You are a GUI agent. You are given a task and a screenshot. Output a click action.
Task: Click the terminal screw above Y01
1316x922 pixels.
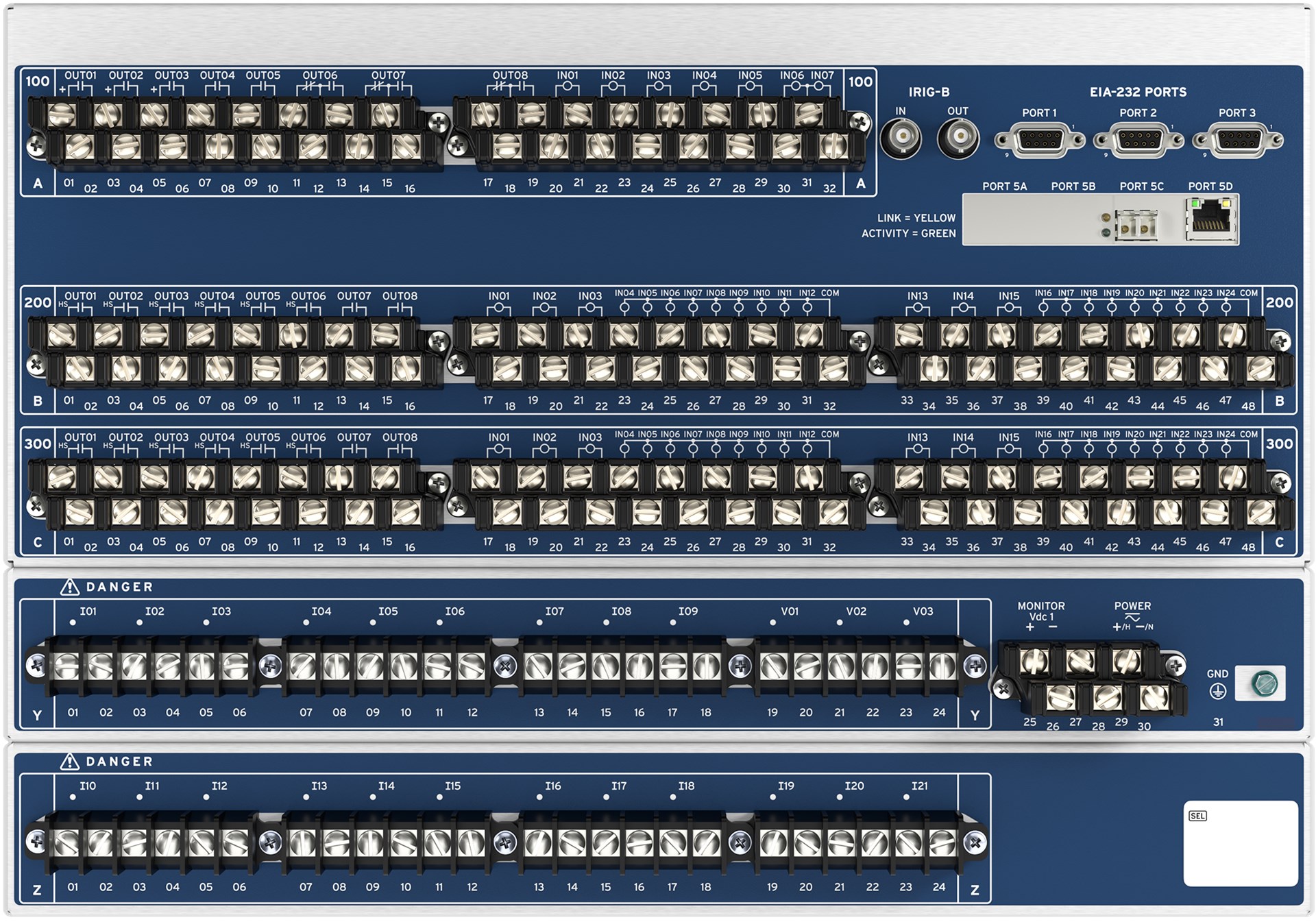pyautogui.click(x=66, y=666)
